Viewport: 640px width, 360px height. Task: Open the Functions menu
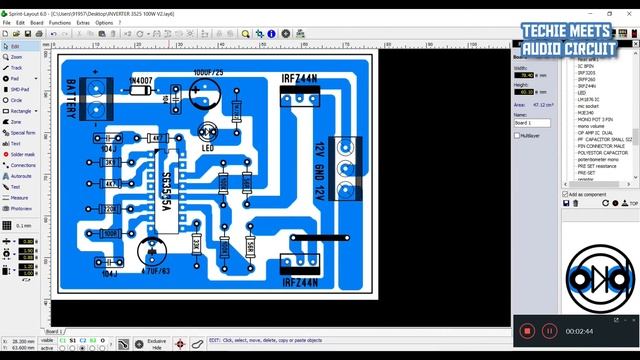point(60,23)
